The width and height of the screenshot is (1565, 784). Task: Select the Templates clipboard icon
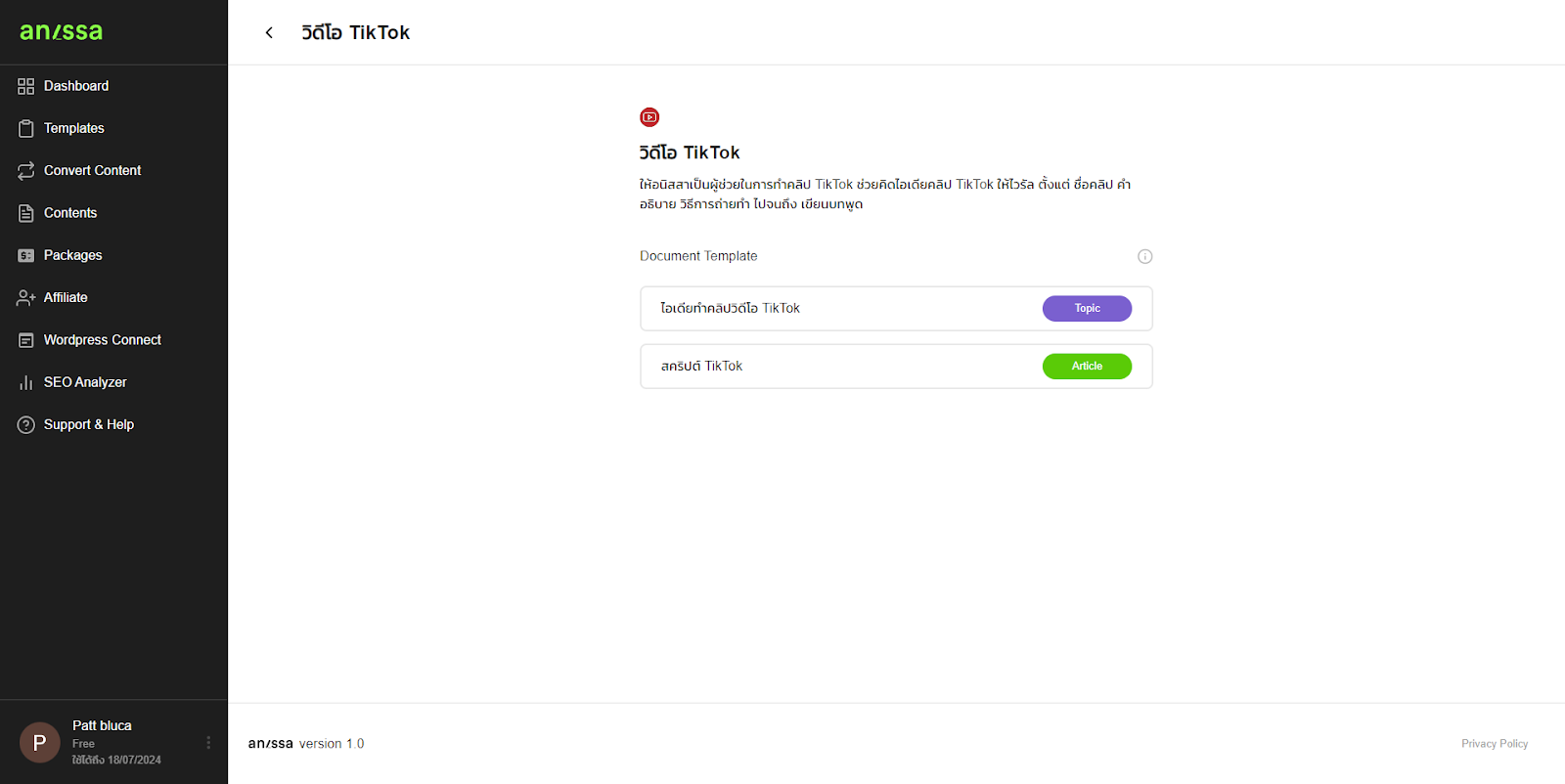(26, 128)
